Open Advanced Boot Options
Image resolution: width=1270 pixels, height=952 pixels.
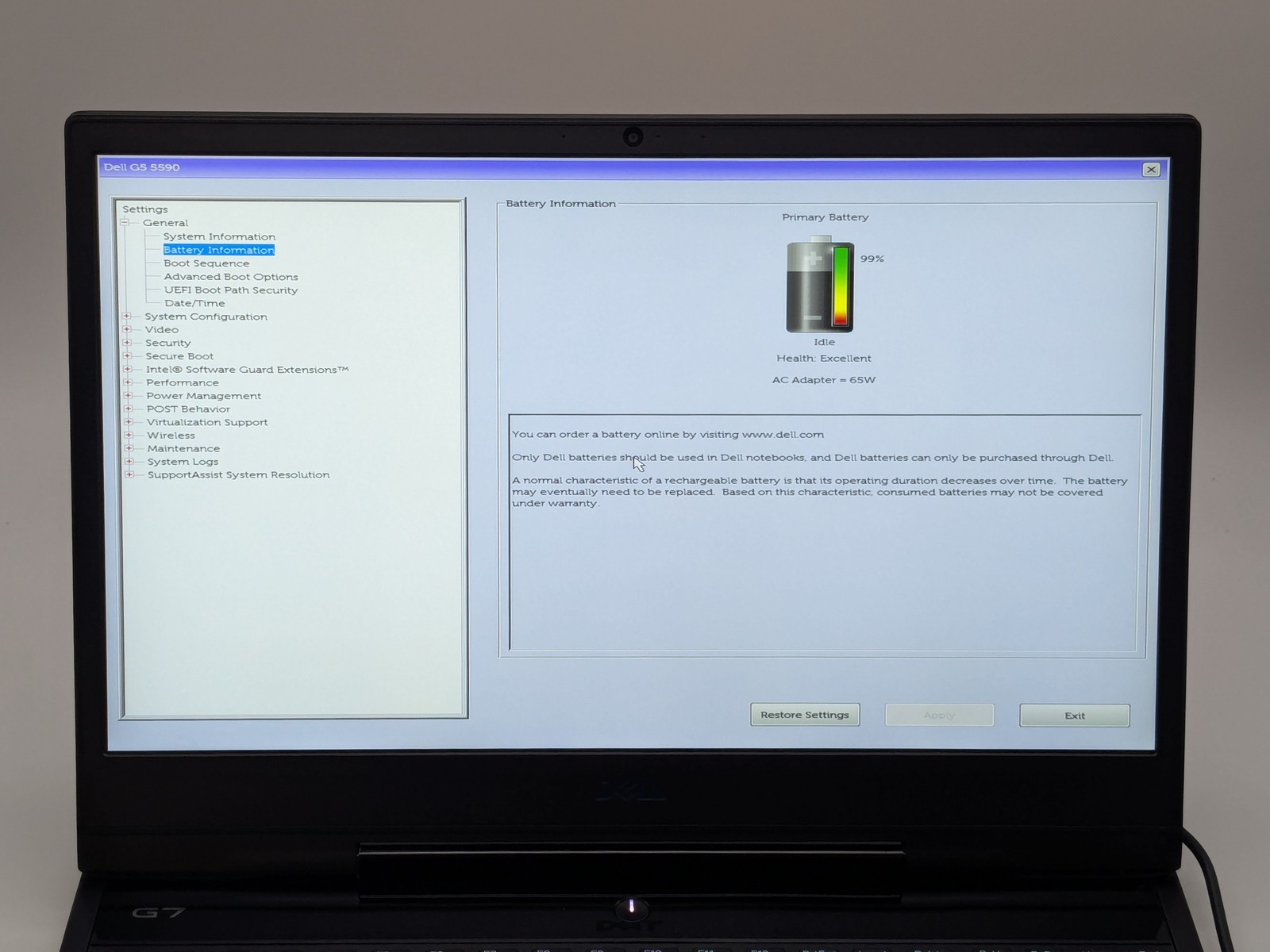231,277
